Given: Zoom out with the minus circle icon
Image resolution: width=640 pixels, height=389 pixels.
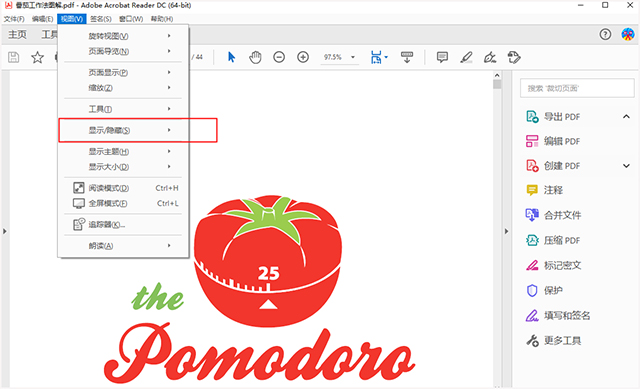Looking at the screenshot, I should tap(279, 57).
